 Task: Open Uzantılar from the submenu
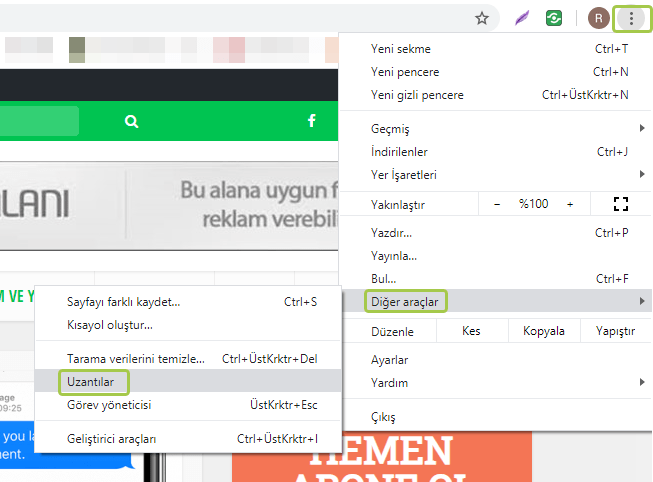pyautogui.click(x=188, y=382)
